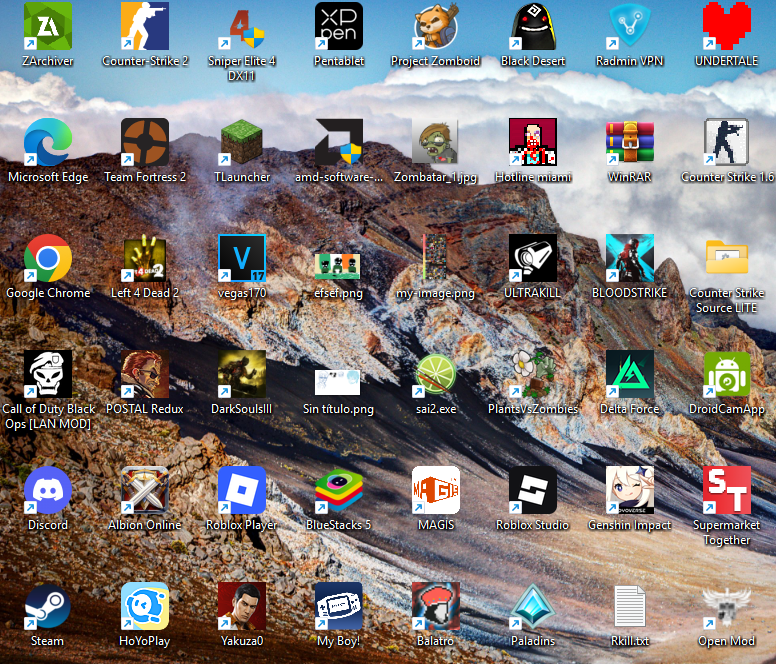776x664 pixels.
Task: Click the Yakuza0 shortcut
Action: tap(242, 606)
